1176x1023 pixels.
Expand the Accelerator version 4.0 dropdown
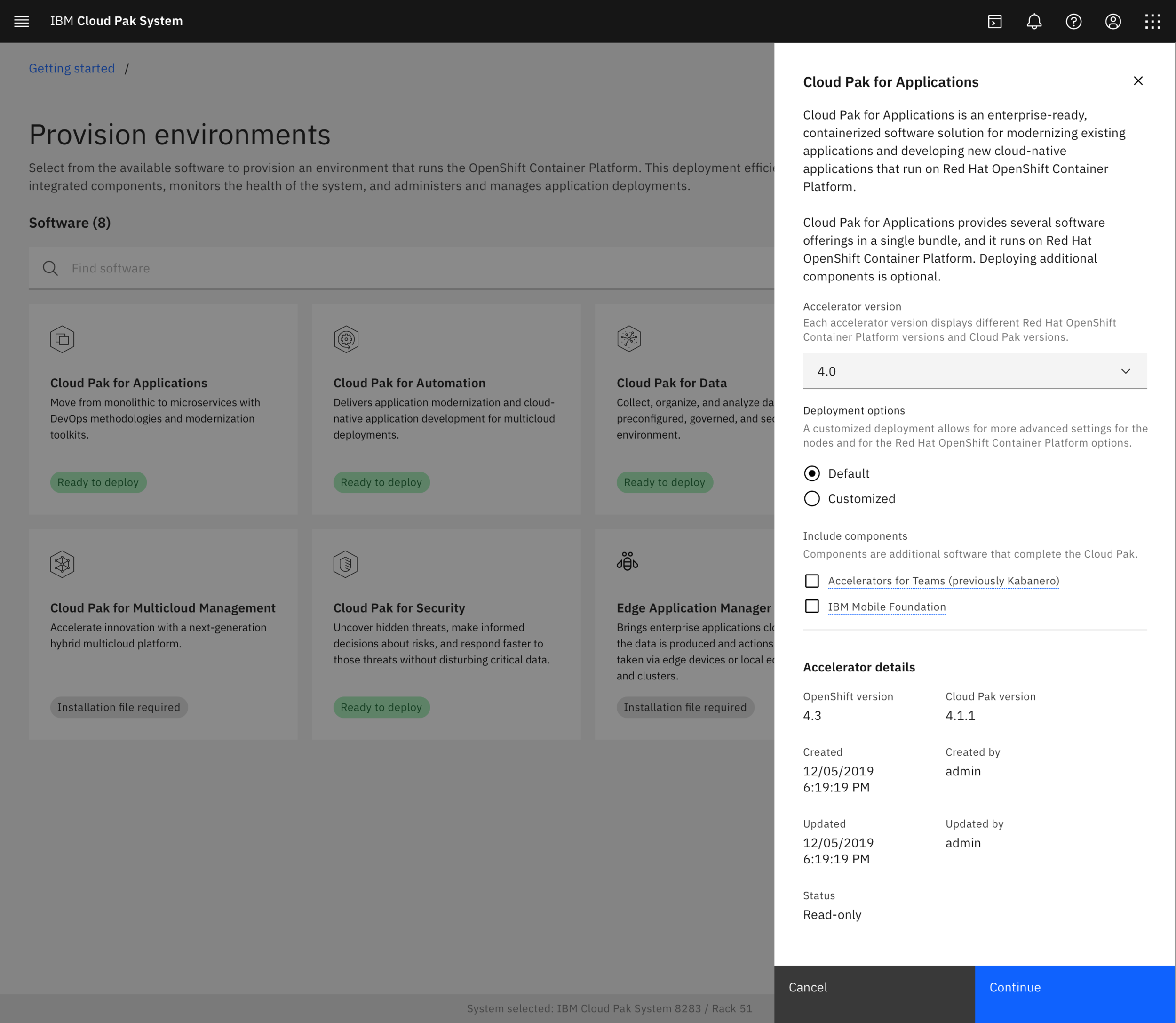pyautogui.click(x=974, y=371)
